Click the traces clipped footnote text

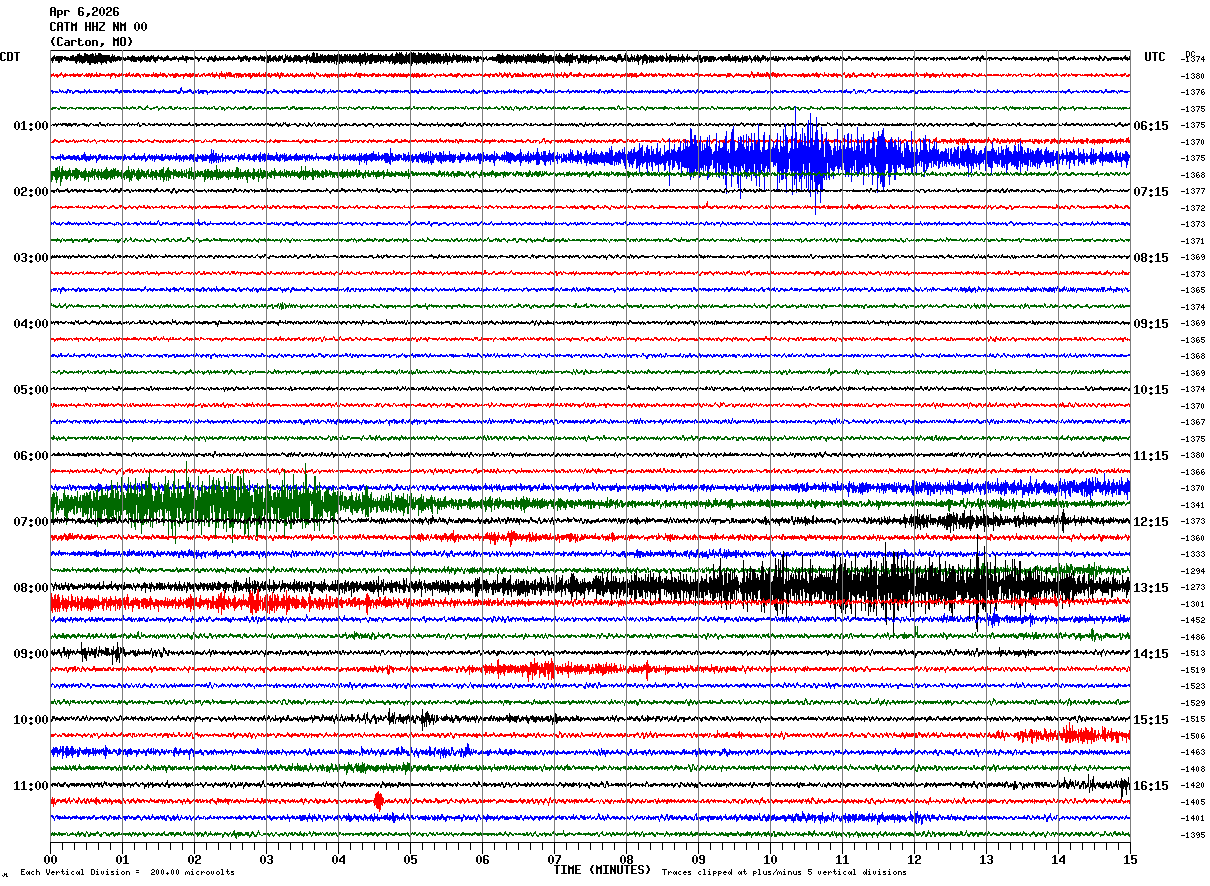(x=784, y=873)
